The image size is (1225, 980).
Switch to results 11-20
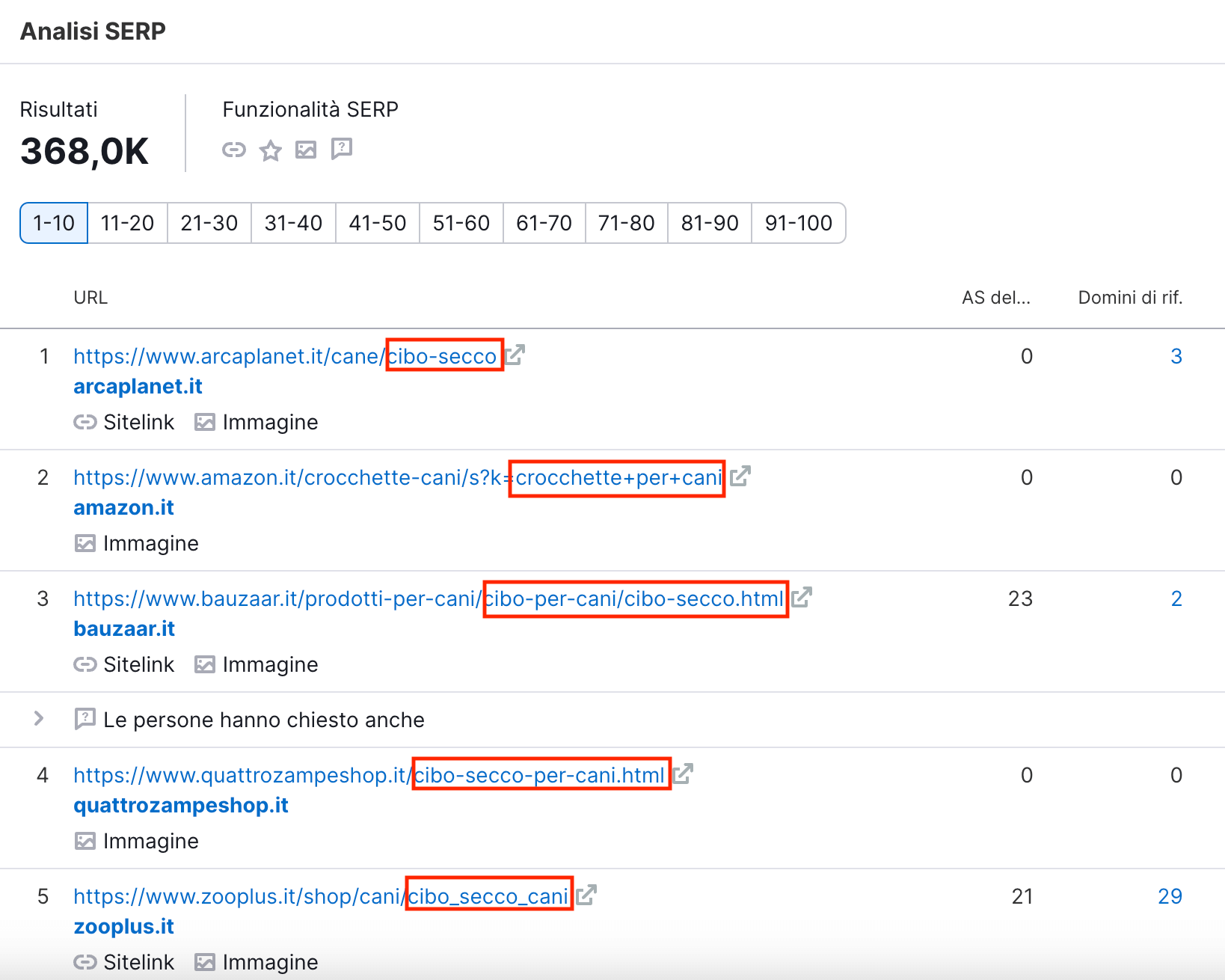tap(127, 223)
